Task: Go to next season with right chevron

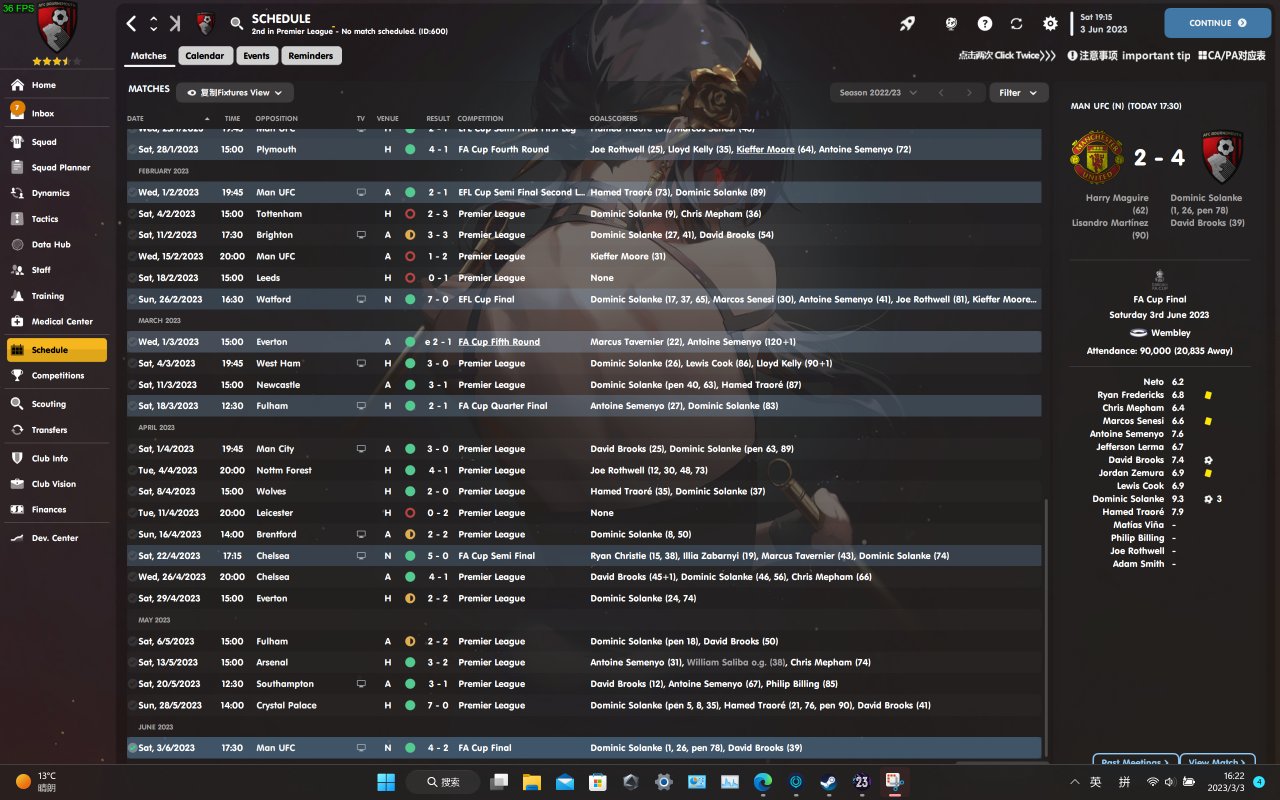Action: pos(968,93)
